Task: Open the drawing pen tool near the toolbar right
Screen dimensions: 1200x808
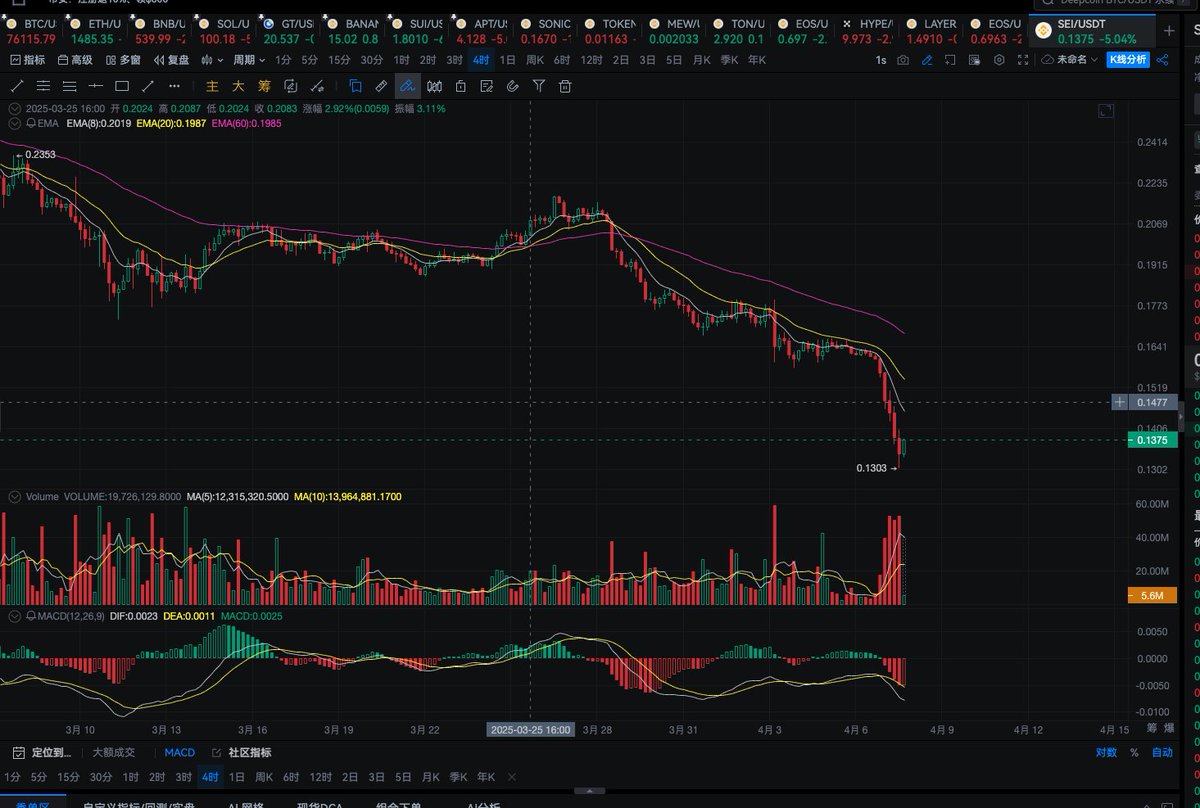Action: (x=926, y=59)
